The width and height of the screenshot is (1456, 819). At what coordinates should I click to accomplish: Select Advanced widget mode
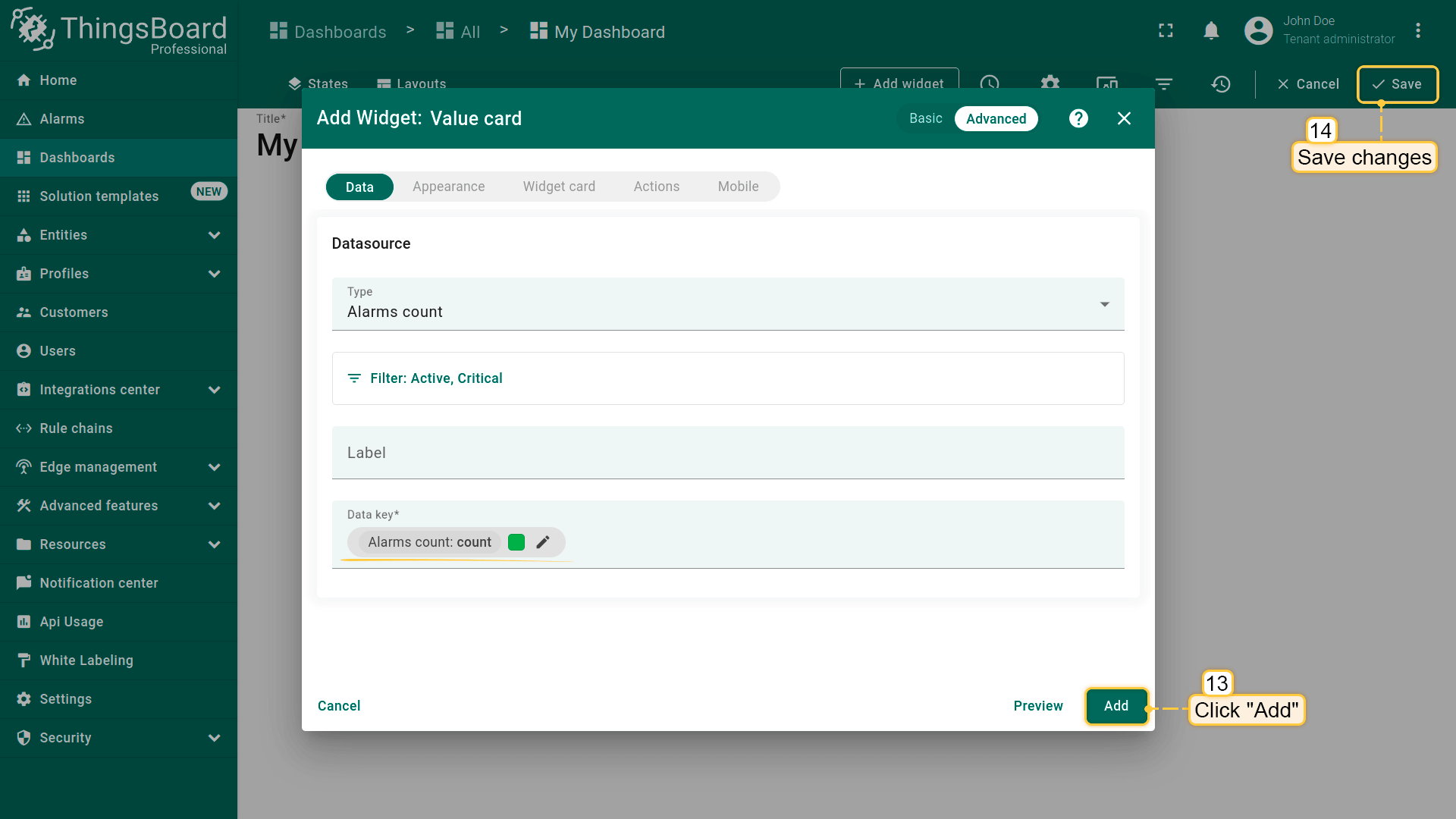(x=996, y=118)
